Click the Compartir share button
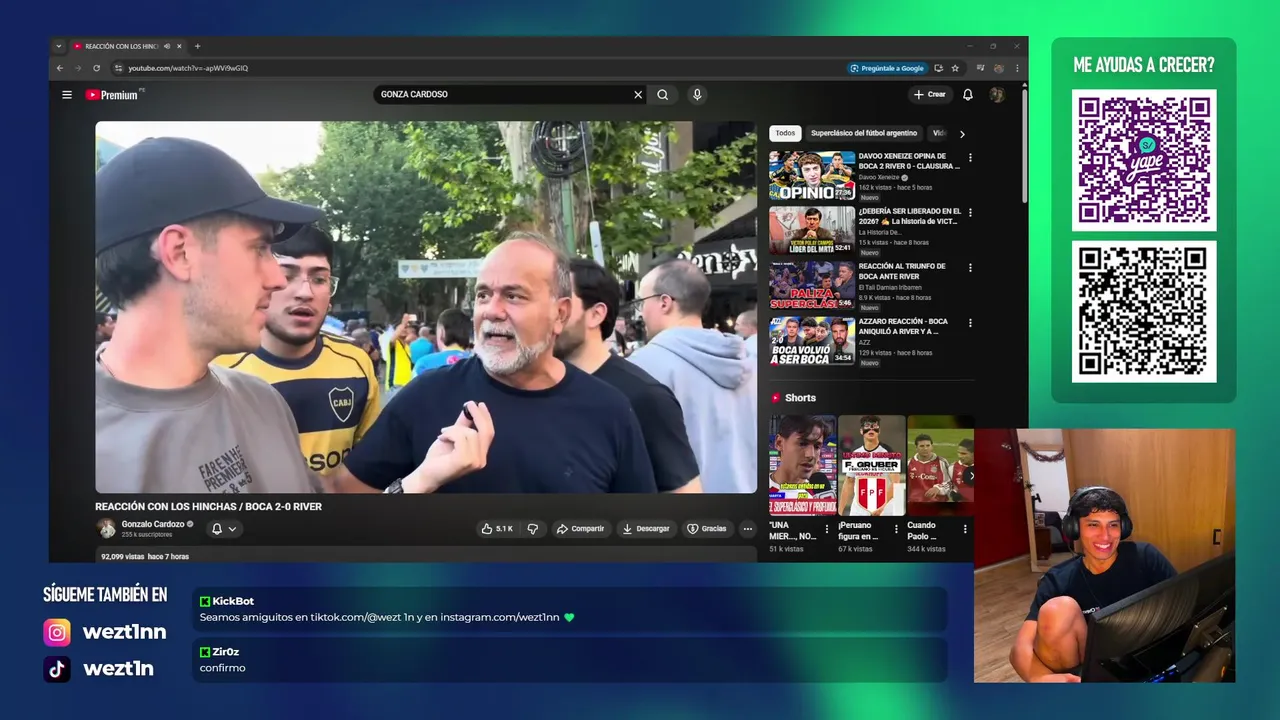The width and height of the screenshot is (1280, 720). tap(580, 528)
